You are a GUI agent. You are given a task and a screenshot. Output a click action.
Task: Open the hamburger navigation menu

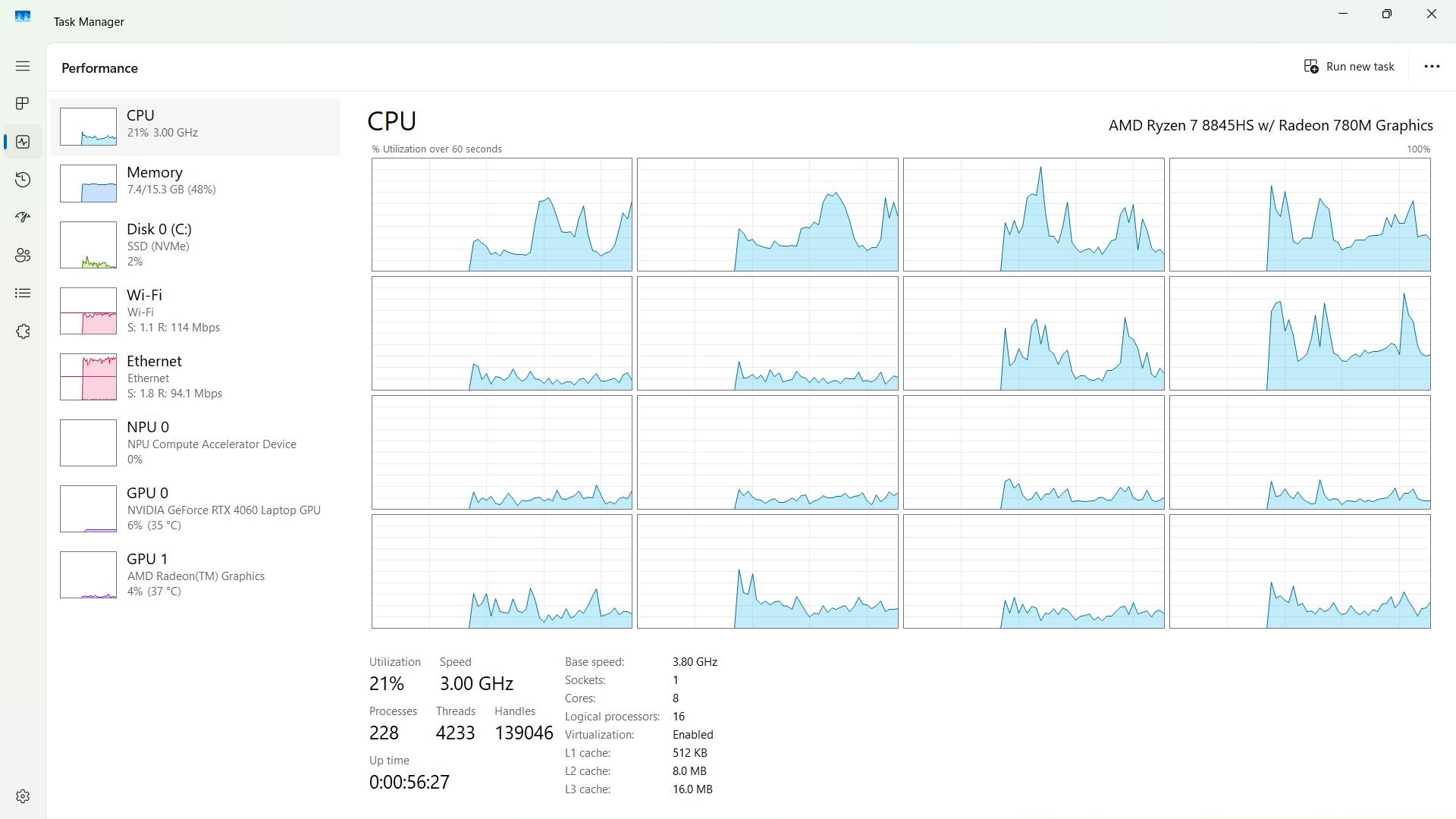pyautogui.click(x=23, y=66)
